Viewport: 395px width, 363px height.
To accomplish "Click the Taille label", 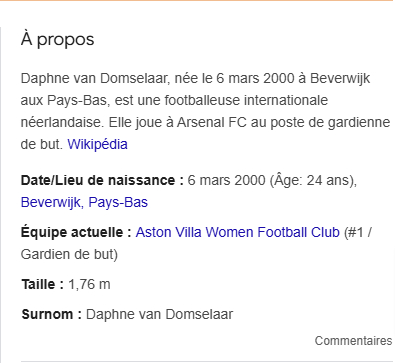I will pos(42,284).
